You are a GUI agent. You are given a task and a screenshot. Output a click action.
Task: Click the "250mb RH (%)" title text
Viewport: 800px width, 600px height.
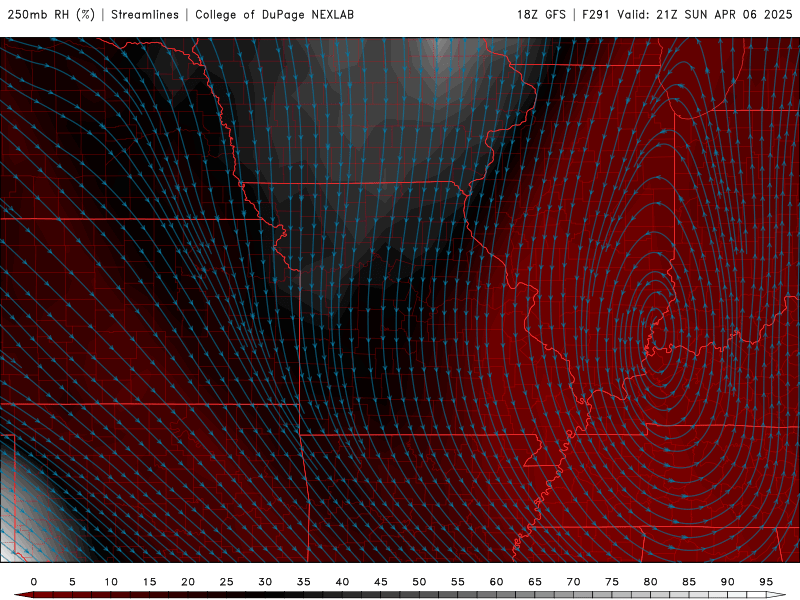click(x=51, y=15)
